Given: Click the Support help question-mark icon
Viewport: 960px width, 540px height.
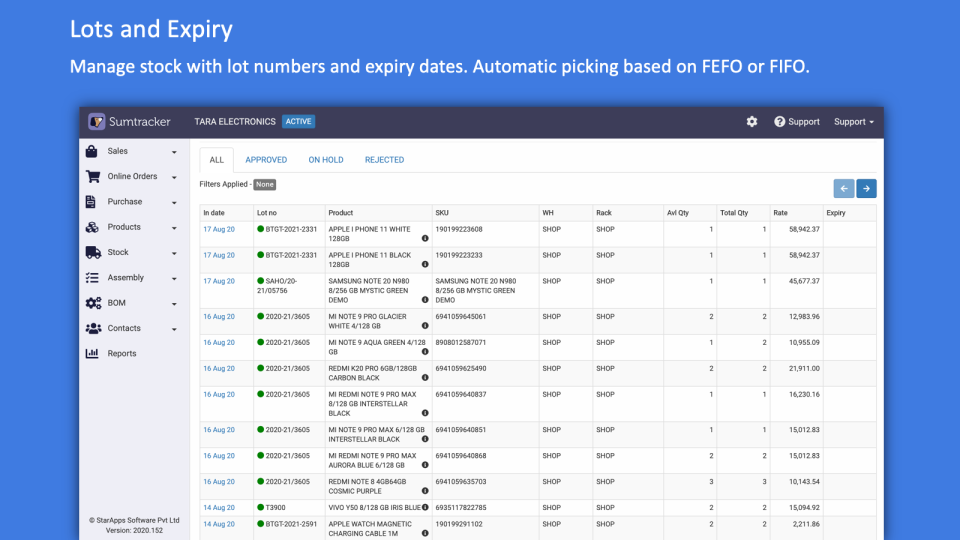Looking at the screenshot, I should point(779,122).
